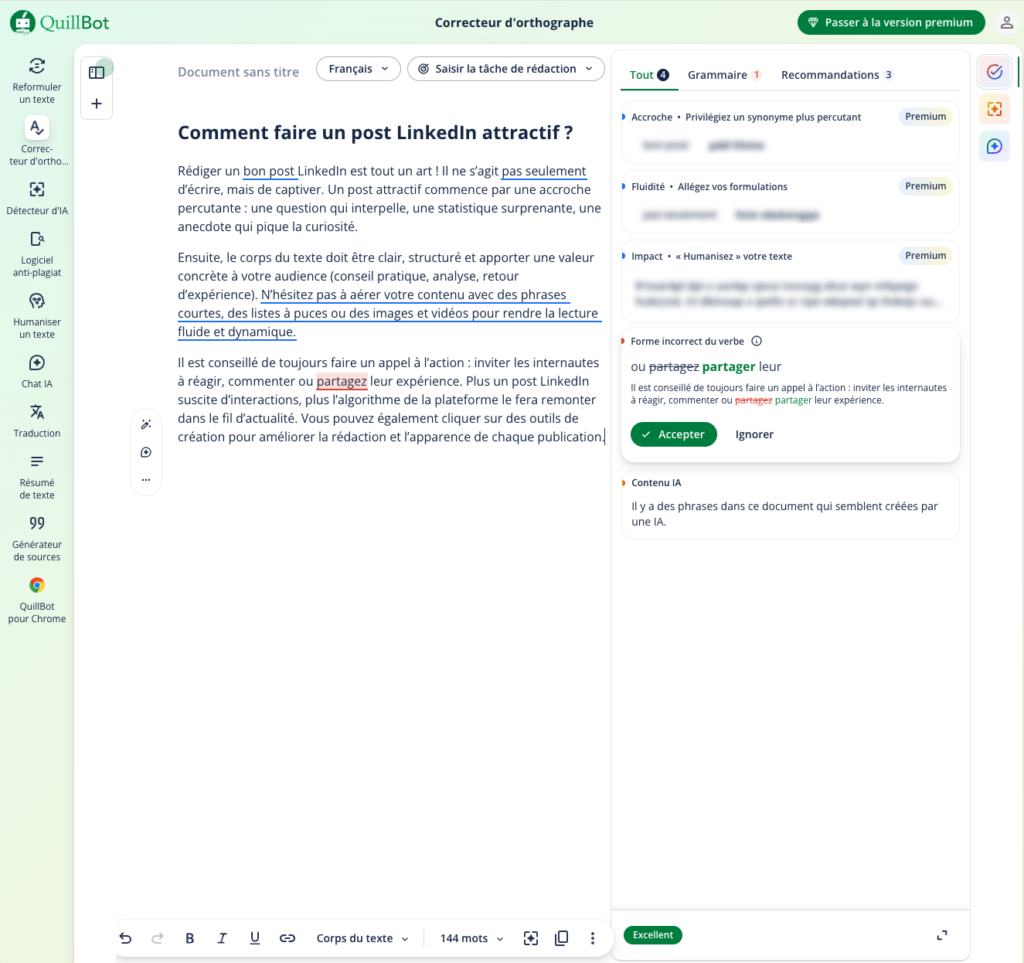Screen dimensions: 1024x963
Task: Accept the partager correction
Action: [673, 434]
